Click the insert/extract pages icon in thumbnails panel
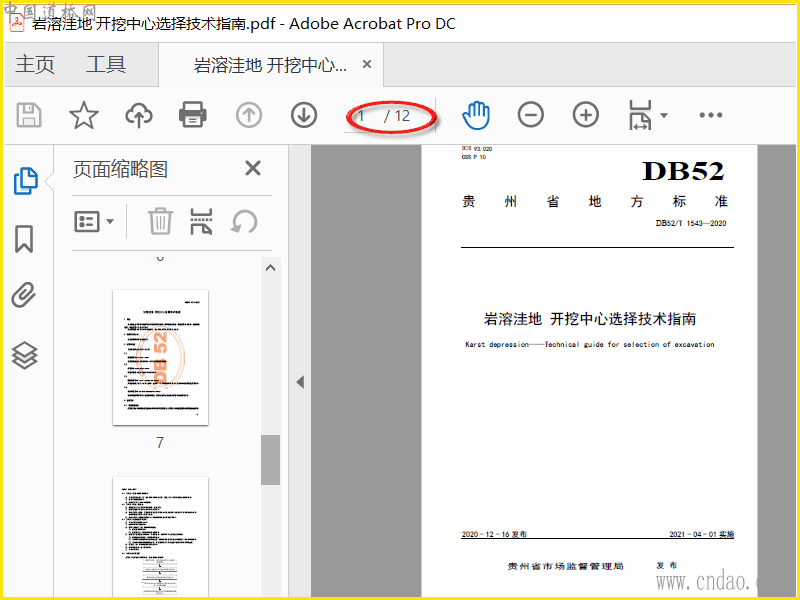This screenshot has height=600, width=800. click(x=202, y=221)
